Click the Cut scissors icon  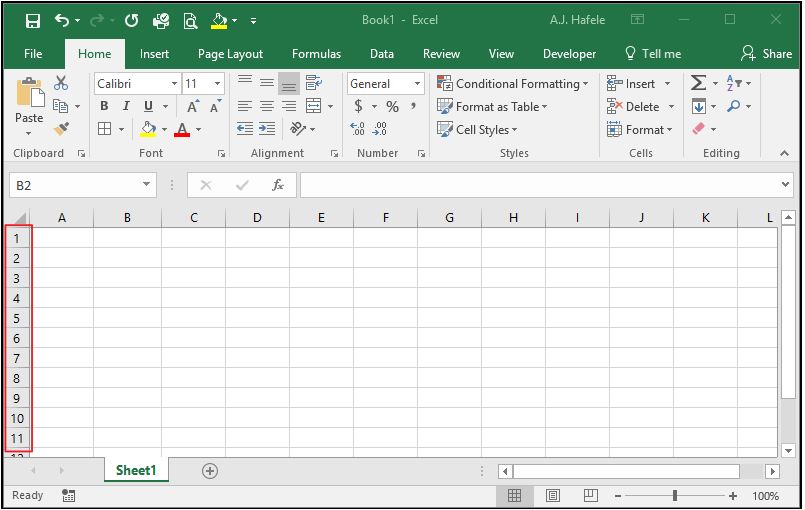[x=61, y=83]
